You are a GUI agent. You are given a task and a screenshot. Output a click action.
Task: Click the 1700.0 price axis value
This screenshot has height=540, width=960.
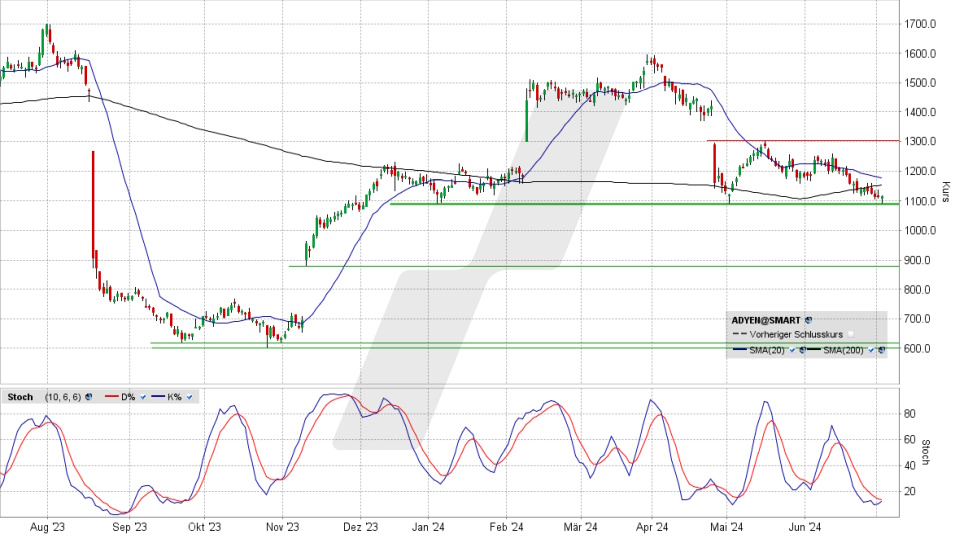point(920,24)
